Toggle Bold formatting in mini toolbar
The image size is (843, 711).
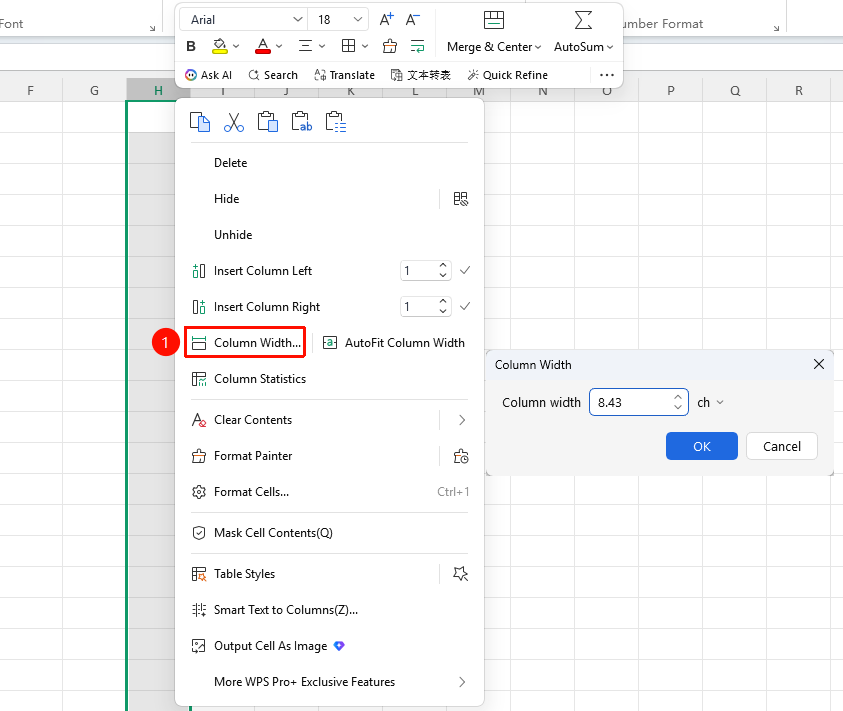191,46
